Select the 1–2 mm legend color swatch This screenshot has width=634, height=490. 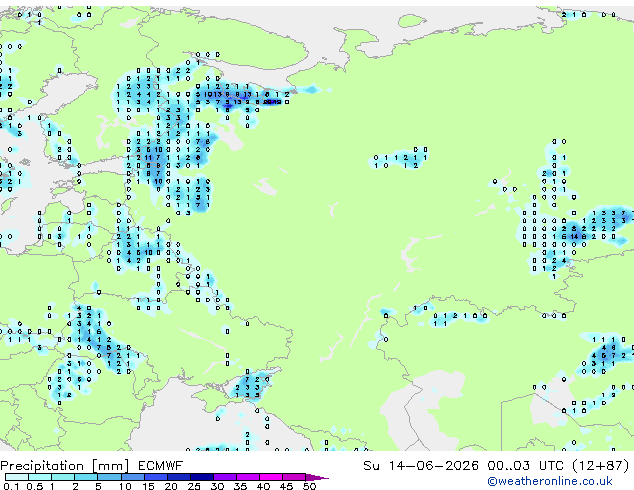pos(63,477)
